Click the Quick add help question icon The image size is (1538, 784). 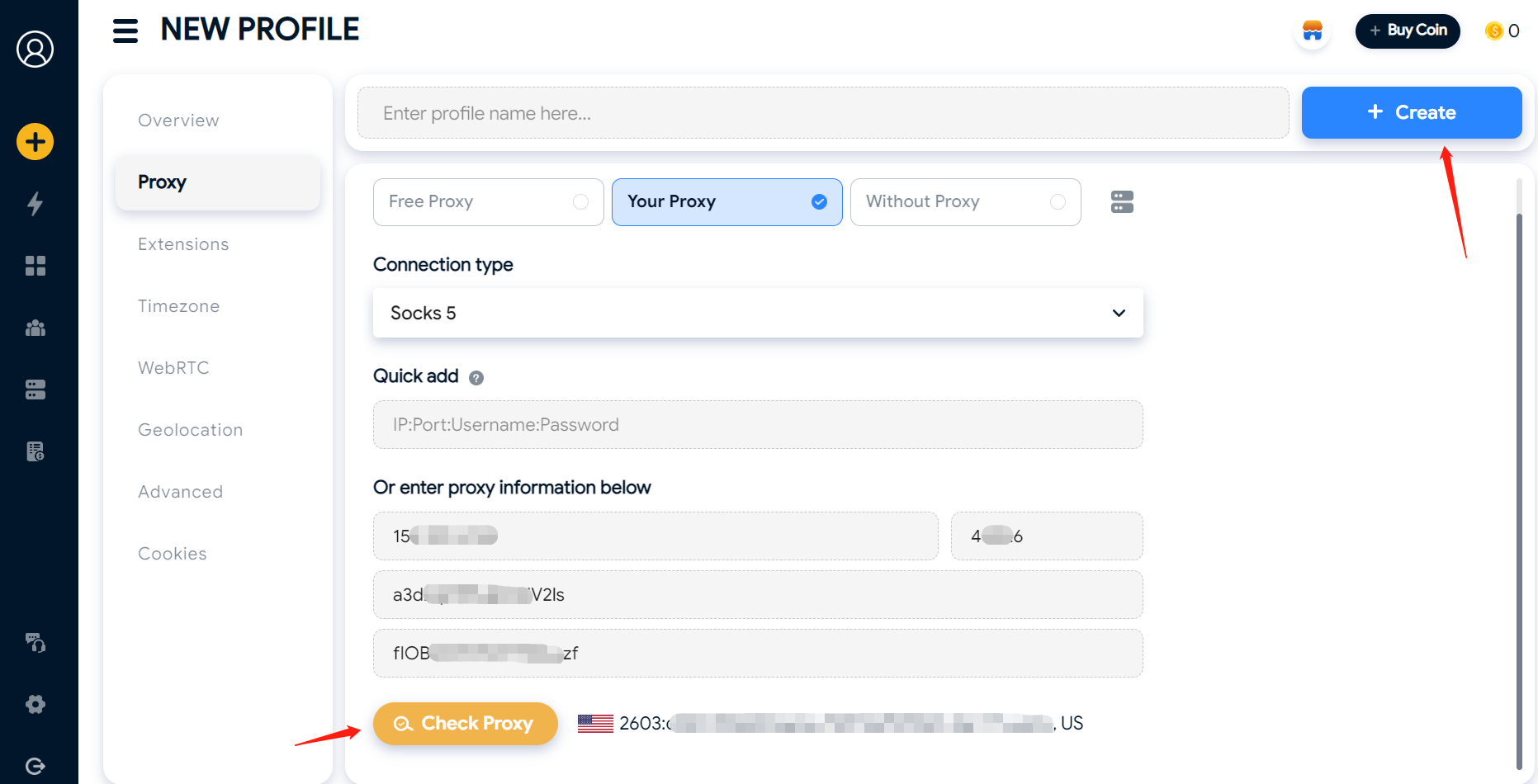[476, 378]
